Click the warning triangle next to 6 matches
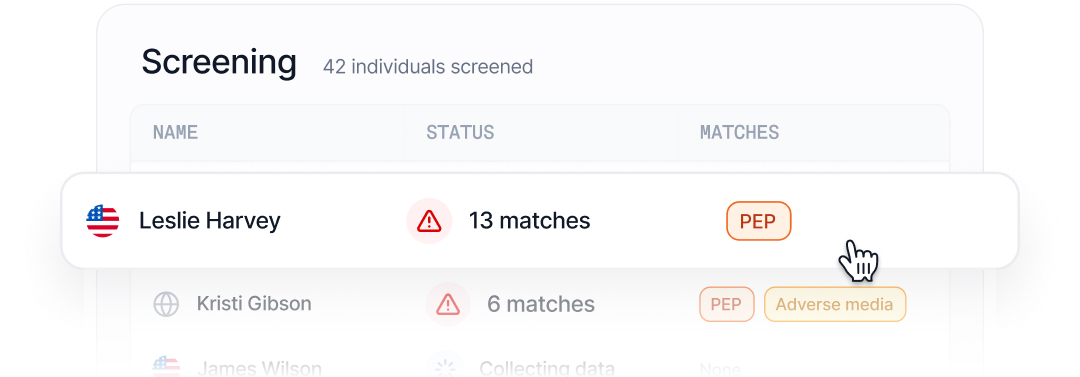 [x=448, y=304]
